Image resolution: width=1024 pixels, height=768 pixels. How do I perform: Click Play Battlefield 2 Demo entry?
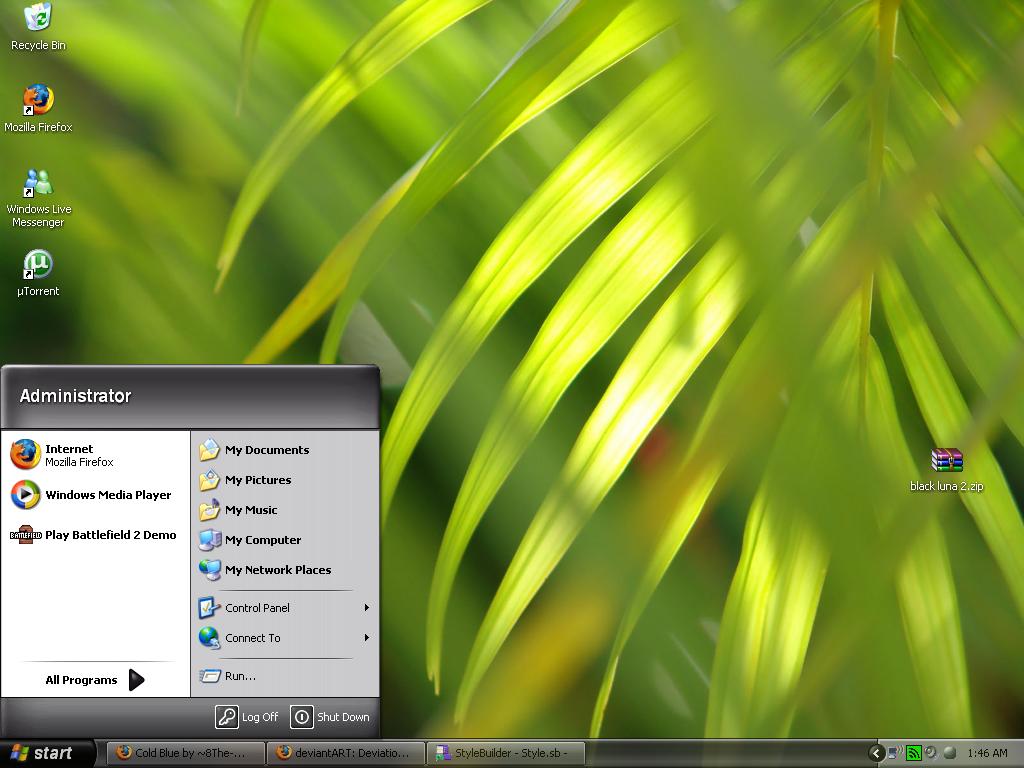tap(95, 535)
